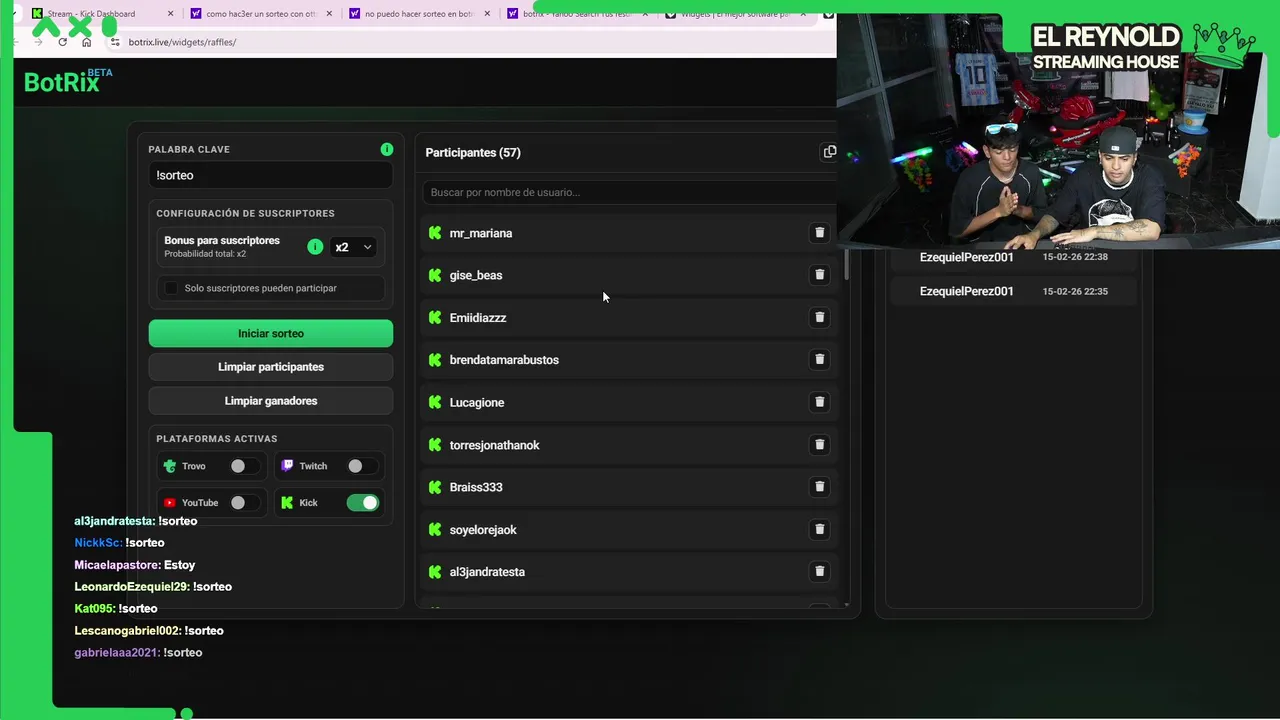This screenshot has height=720, width=1280.
Task: Click Limpiar participantes button
Action: click(271, 367)
